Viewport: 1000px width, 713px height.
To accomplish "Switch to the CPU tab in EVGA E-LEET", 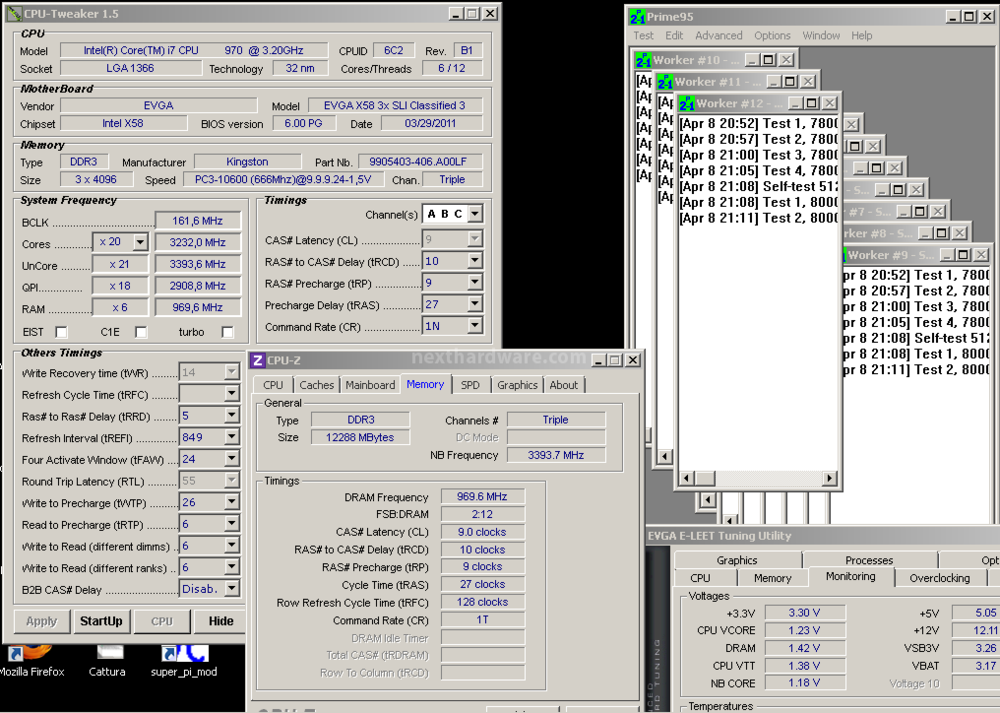I will (700, 578).
